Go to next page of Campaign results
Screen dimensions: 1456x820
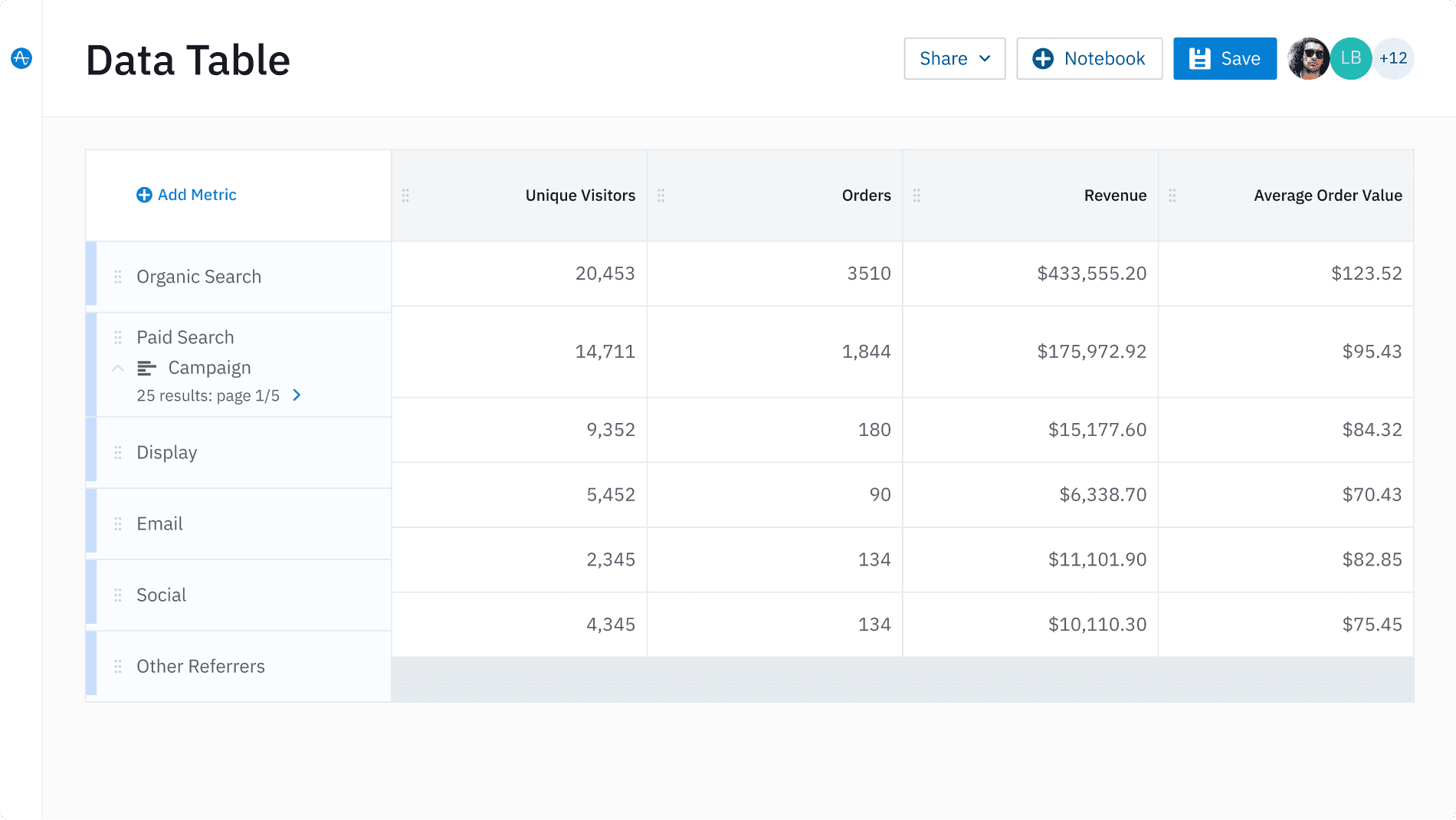(x=297, y=395)
